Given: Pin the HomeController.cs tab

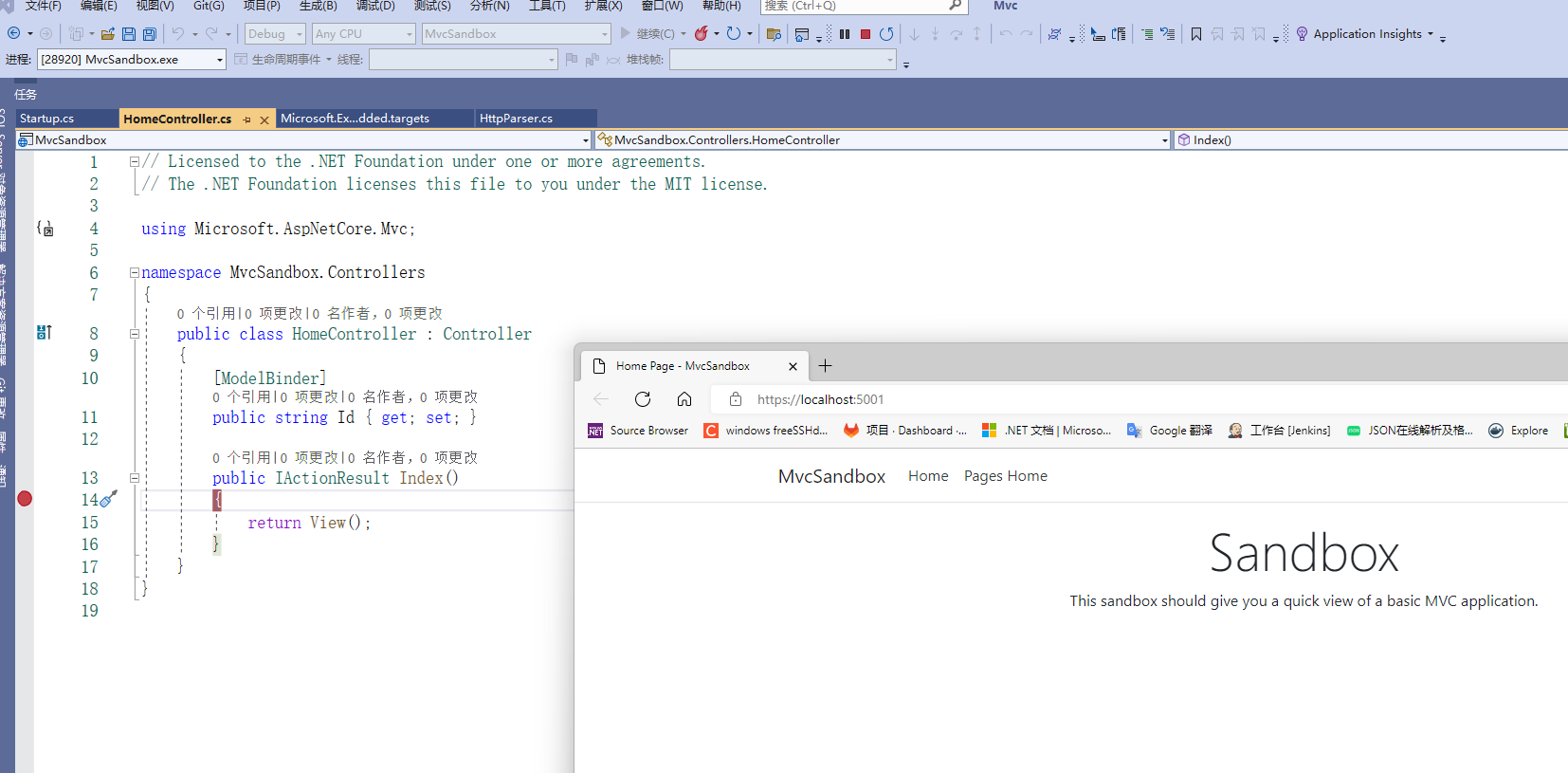Looking at the screenshot, I should click(x=247, y=120).
